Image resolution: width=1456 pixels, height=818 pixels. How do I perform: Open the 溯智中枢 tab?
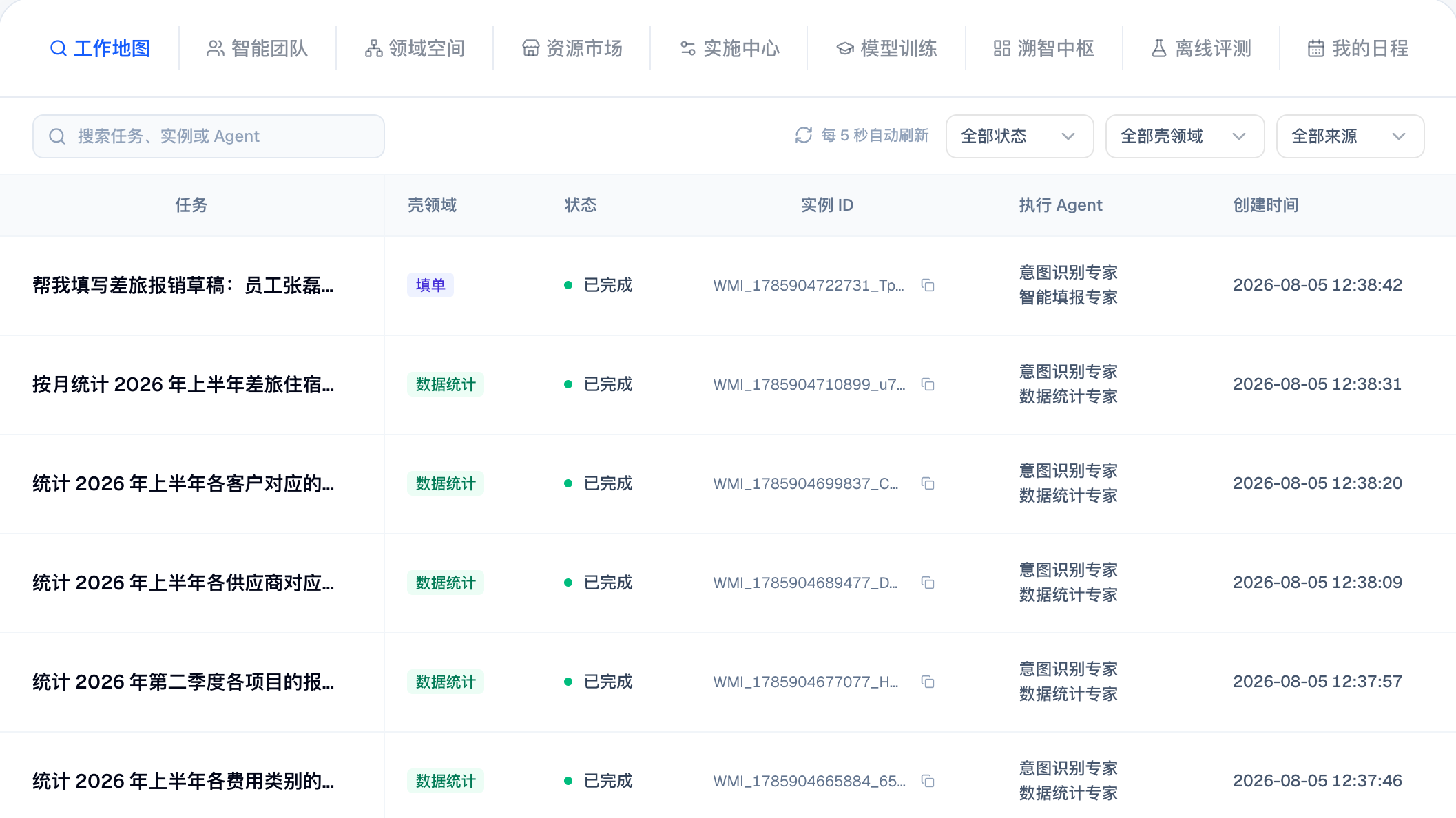point(1043,48)
